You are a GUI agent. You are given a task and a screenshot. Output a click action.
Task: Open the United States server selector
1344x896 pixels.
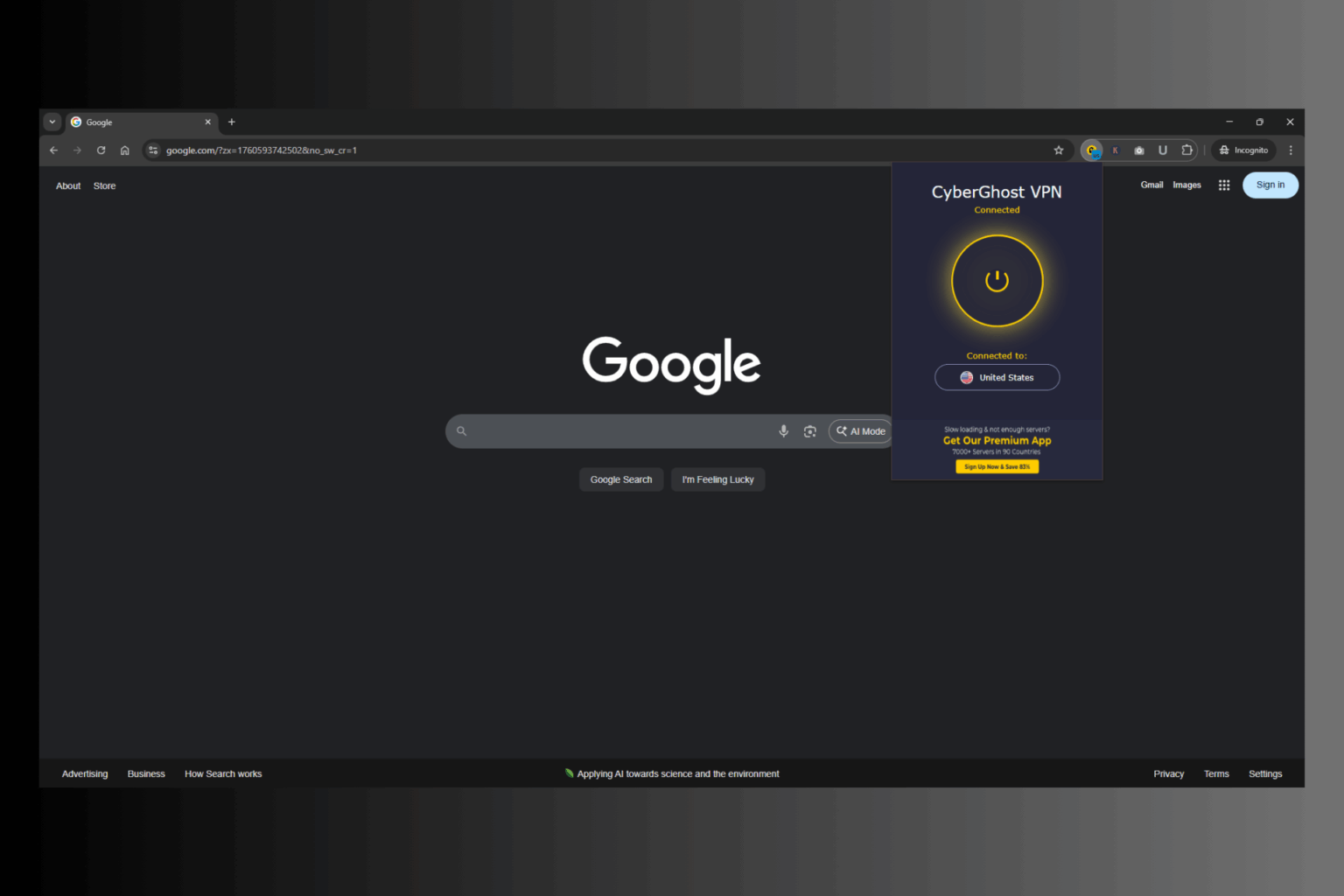(x=997, y=377)
